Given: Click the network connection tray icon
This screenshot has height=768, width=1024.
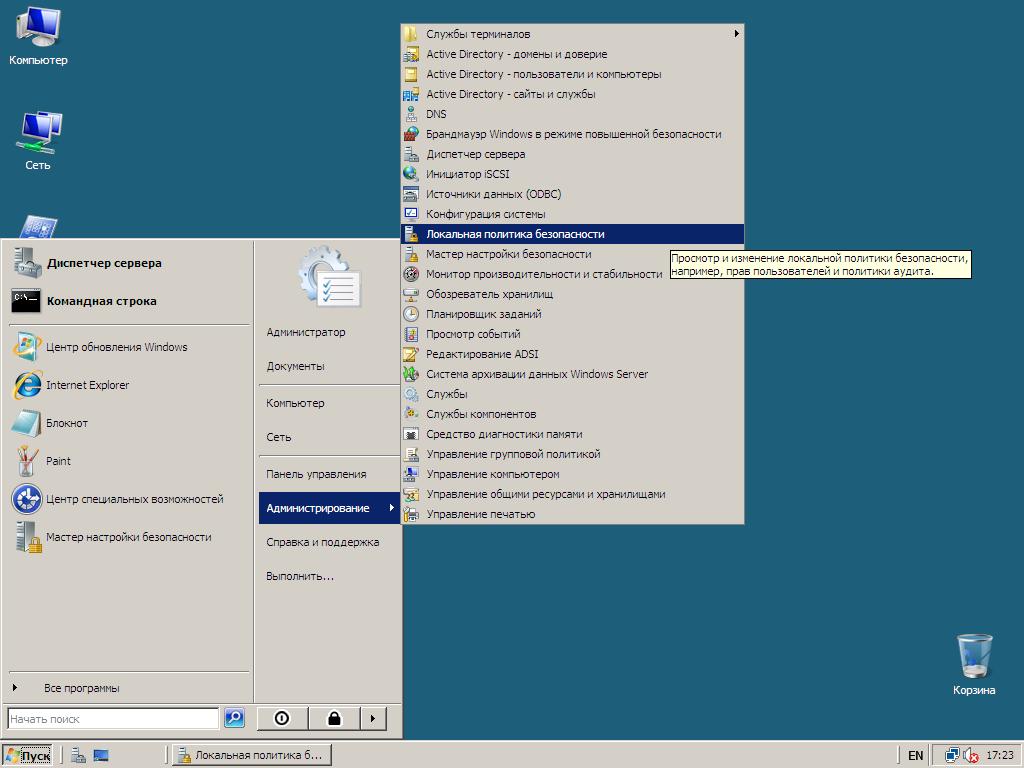Looking at the screenshot, I should [x=952, y=756].
